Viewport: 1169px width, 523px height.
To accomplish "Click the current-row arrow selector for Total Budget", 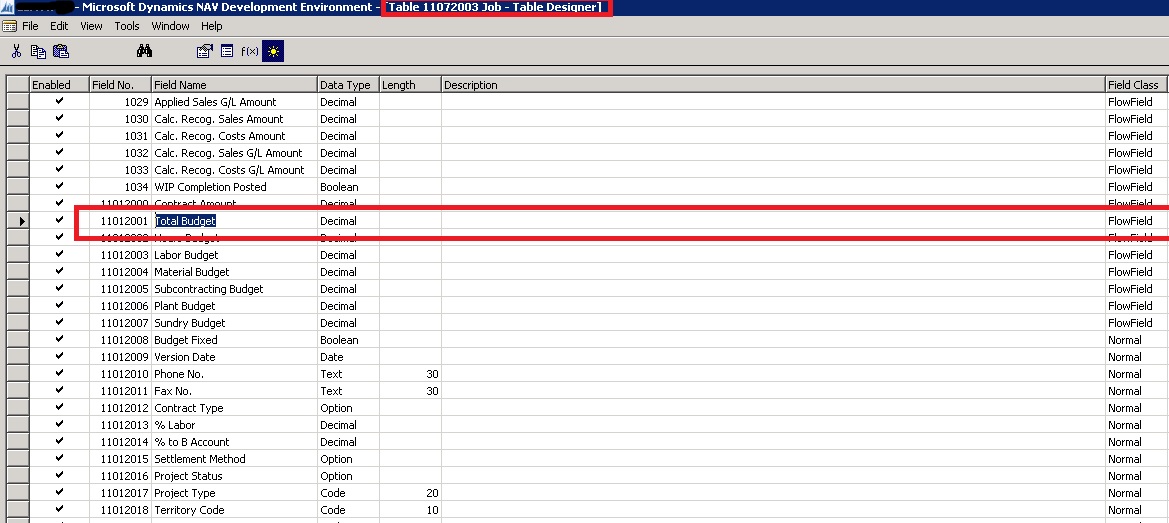I will 18,221.
